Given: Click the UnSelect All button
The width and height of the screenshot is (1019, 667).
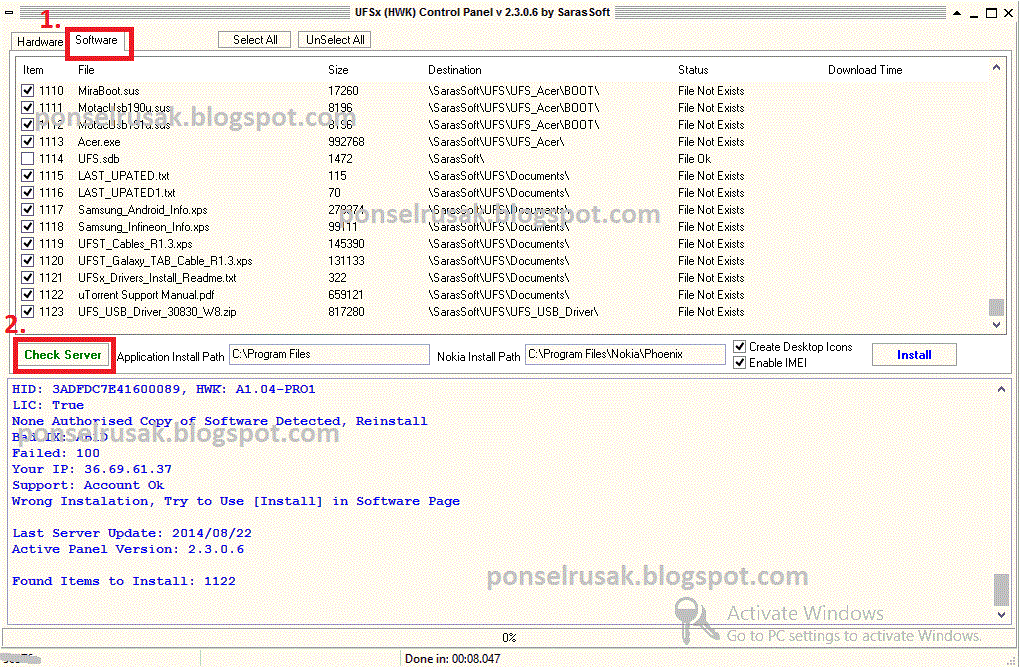Looking at the screenshot, I should click(x=335, y=40).
